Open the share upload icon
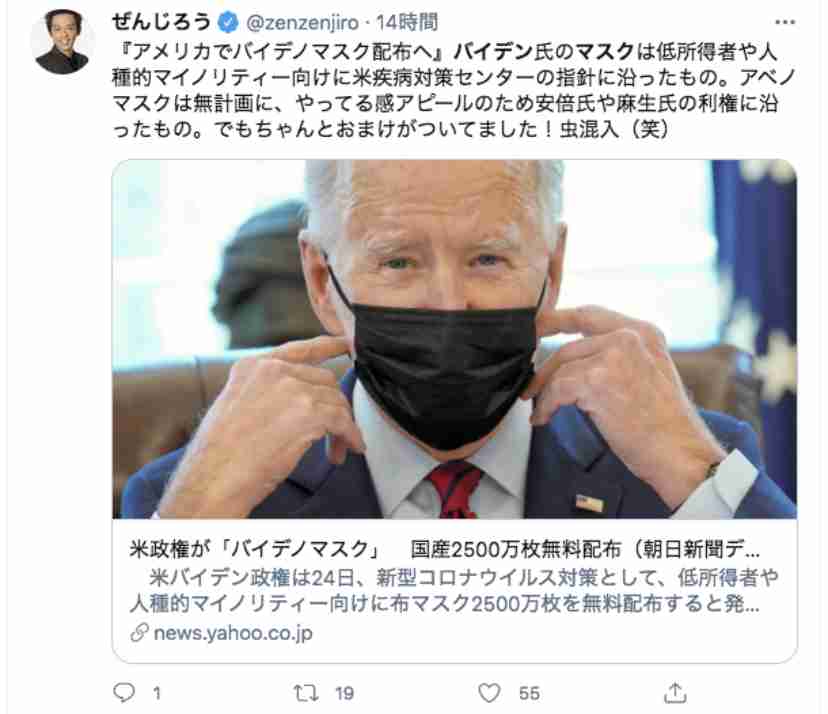828x714 pixels. point(675,693)
